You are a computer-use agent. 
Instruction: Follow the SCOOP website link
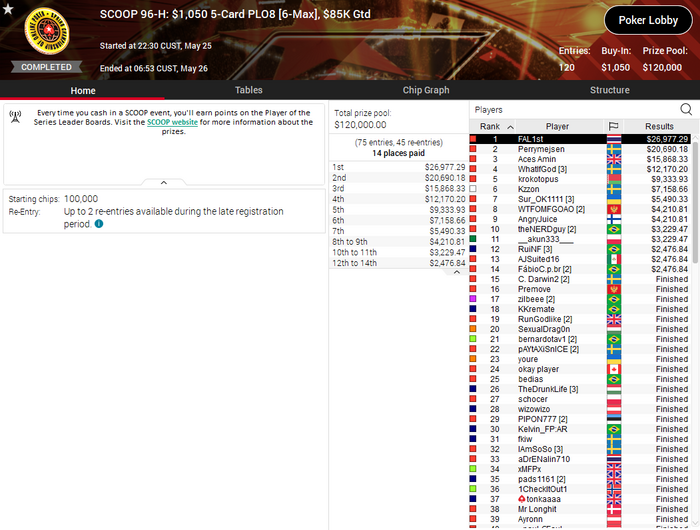(172, 122)
